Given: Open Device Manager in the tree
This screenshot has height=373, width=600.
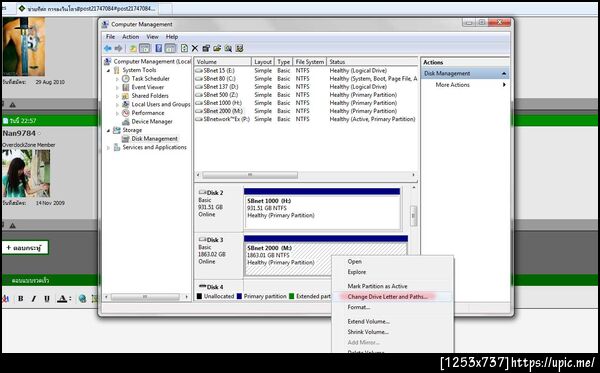Looking at the screenshot, I should 152,121.
